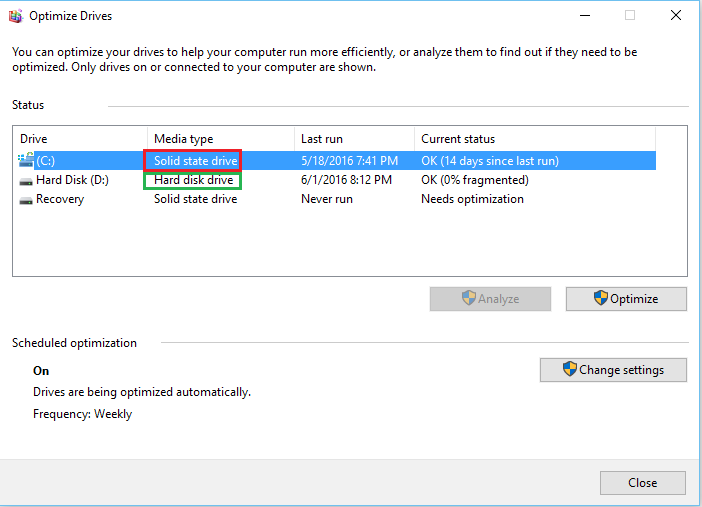
Task: Open Change settings for scheduled optimization
Action: [613, 370]
